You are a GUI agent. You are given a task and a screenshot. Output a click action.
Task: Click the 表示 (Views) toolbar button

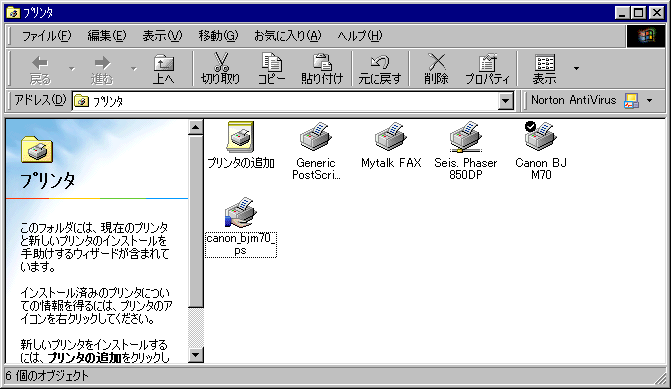(x=544, y=69)
